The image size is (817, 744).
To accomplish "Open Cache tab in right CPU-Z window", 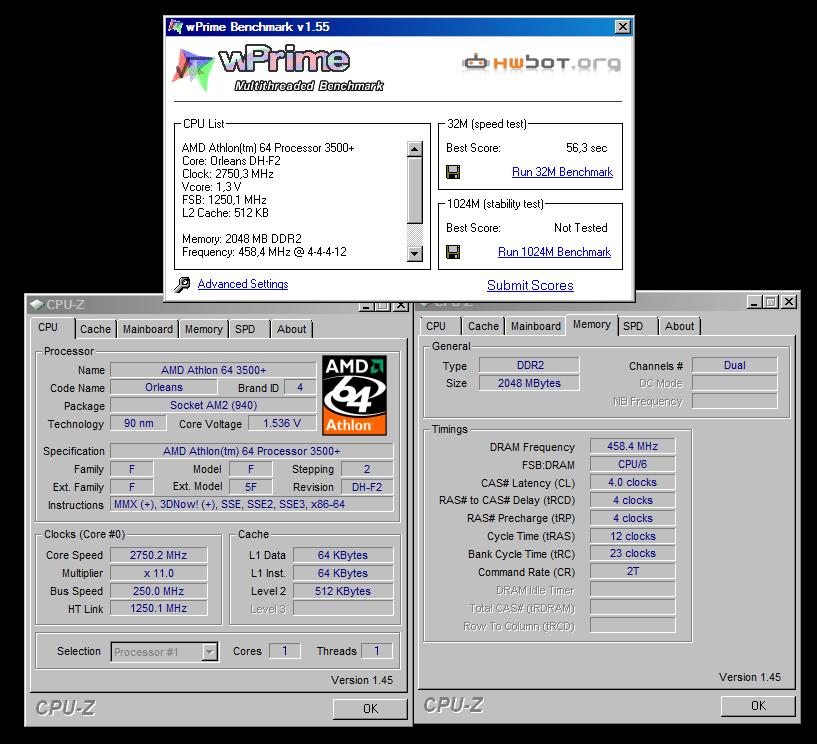I will click(x=483, y=326).
